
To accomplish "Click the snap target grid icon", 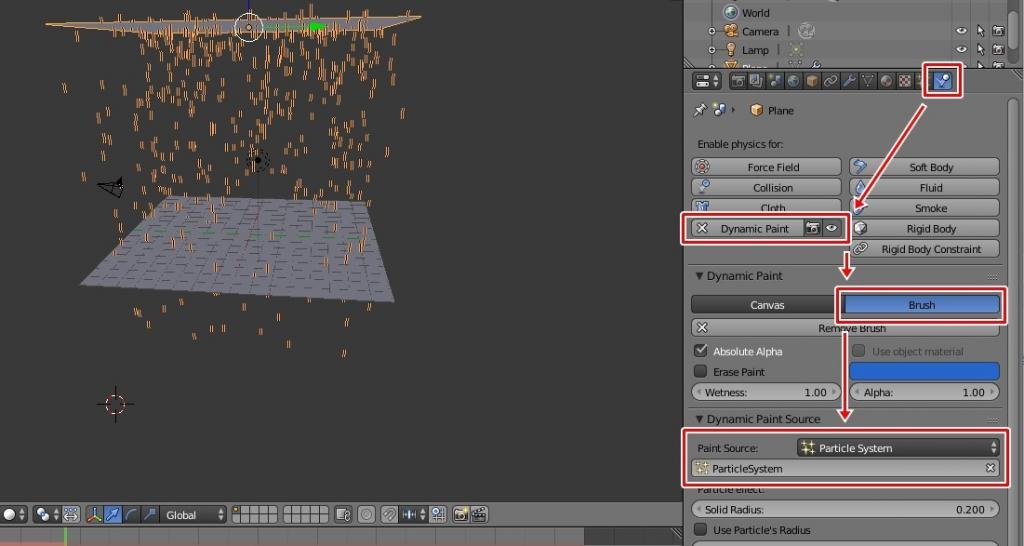I will pyautogui.click(x=438, y=515).
